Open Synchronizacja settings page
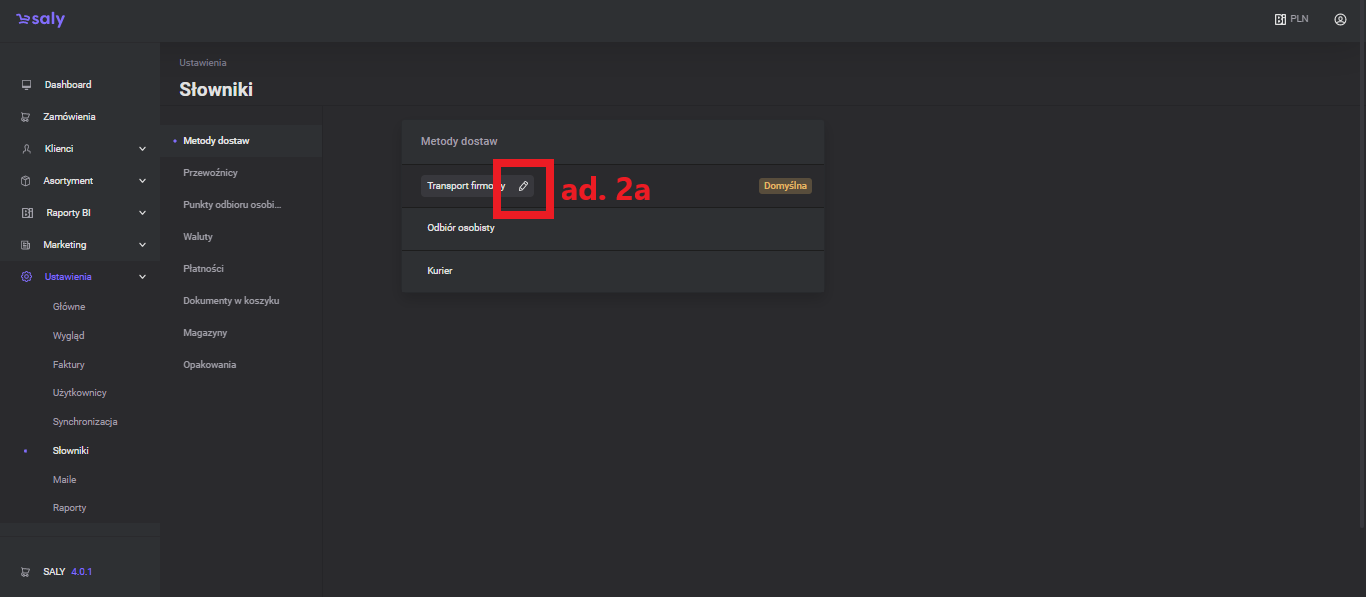The height and width of the screenshot is (597, 1366). click(x=85, y=422)
